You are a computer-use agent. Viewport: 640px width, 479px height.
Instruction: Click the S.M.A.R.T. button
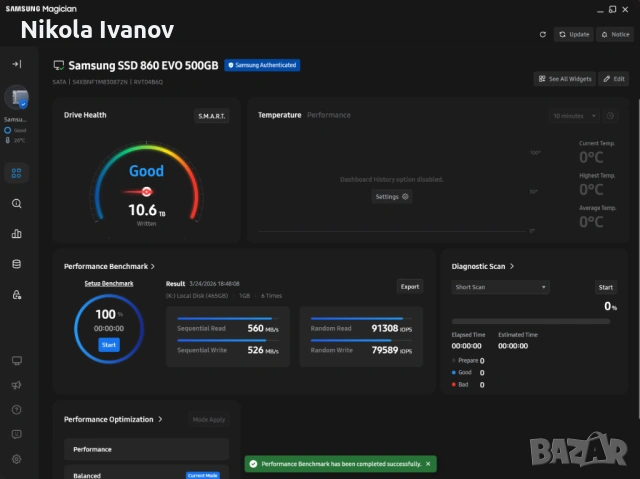[x=211, y=116]
